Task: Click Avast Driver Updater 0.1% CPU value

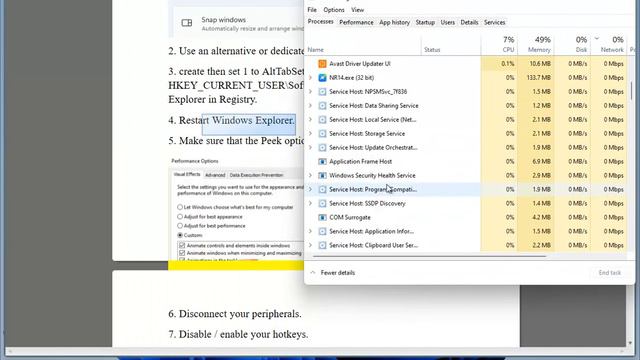Action: tap(508, 64)
